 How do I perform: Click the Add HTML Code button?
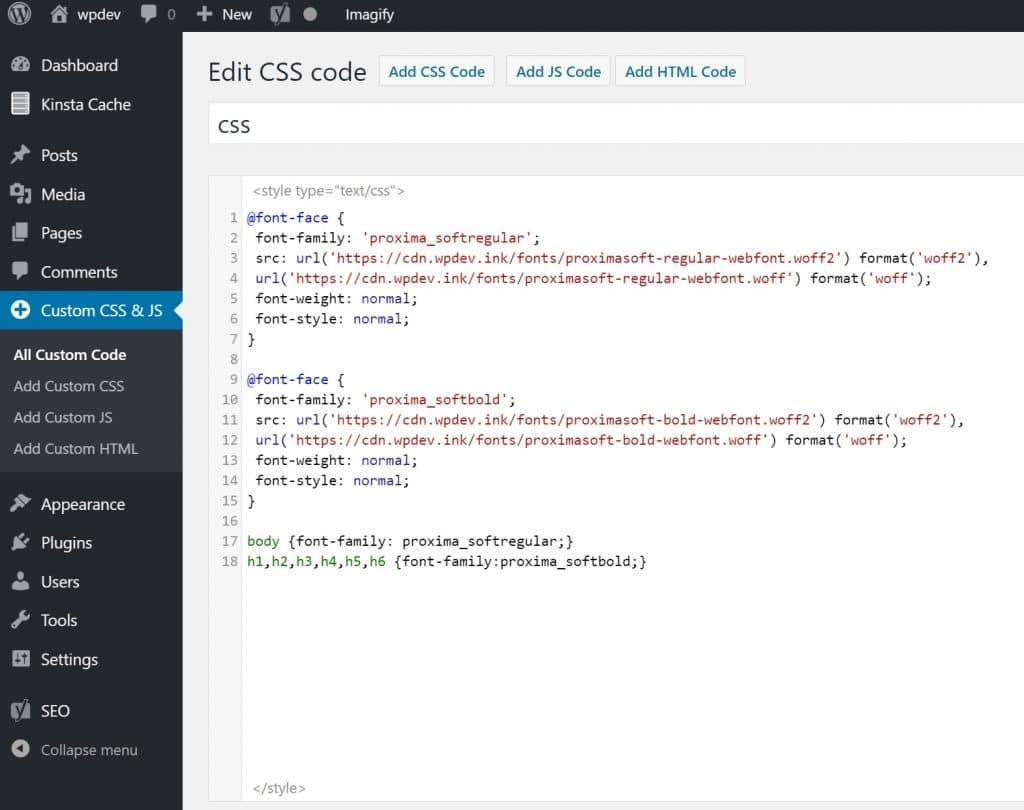pyautogui.click(x=680, y=71)
